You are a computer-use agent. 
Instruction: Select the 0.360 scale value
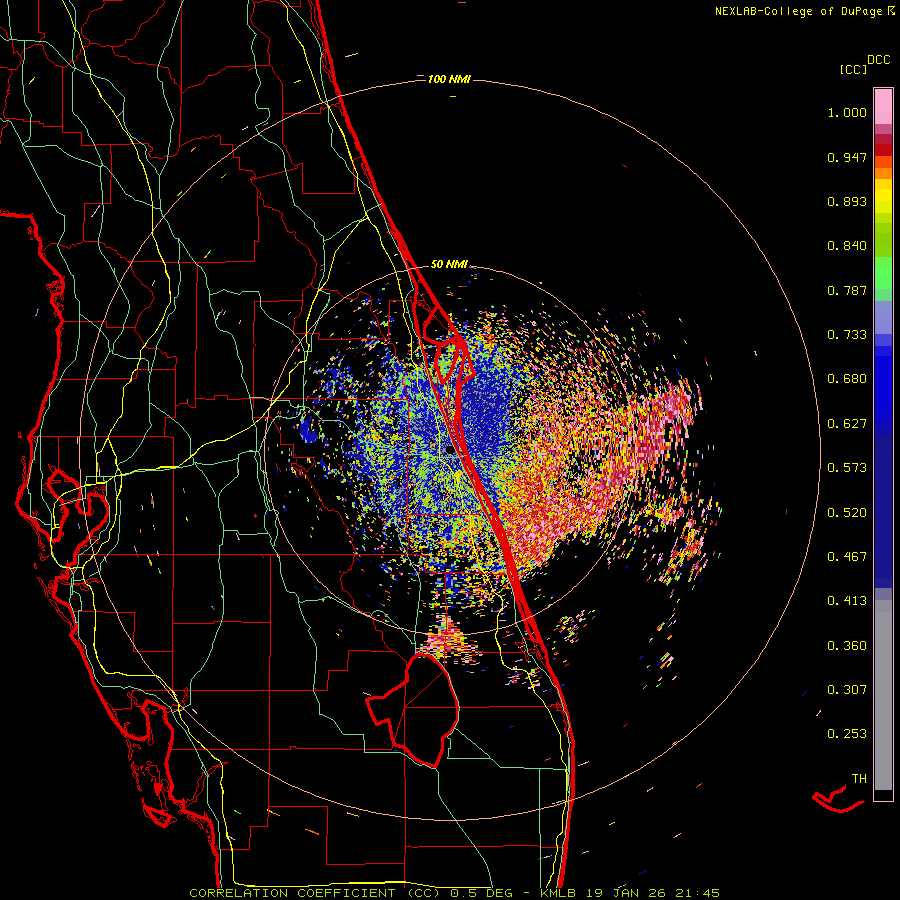pos(847,646)
